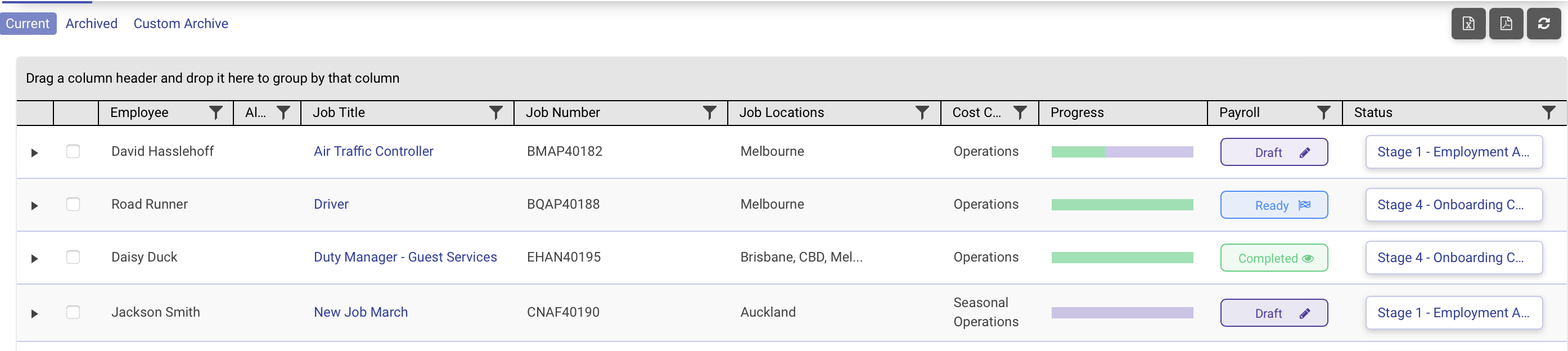Viewport: 1568px width, 351px height.
Task: Tick the checkbox for Jackson Smith
Action: click(x=73, y=312)
